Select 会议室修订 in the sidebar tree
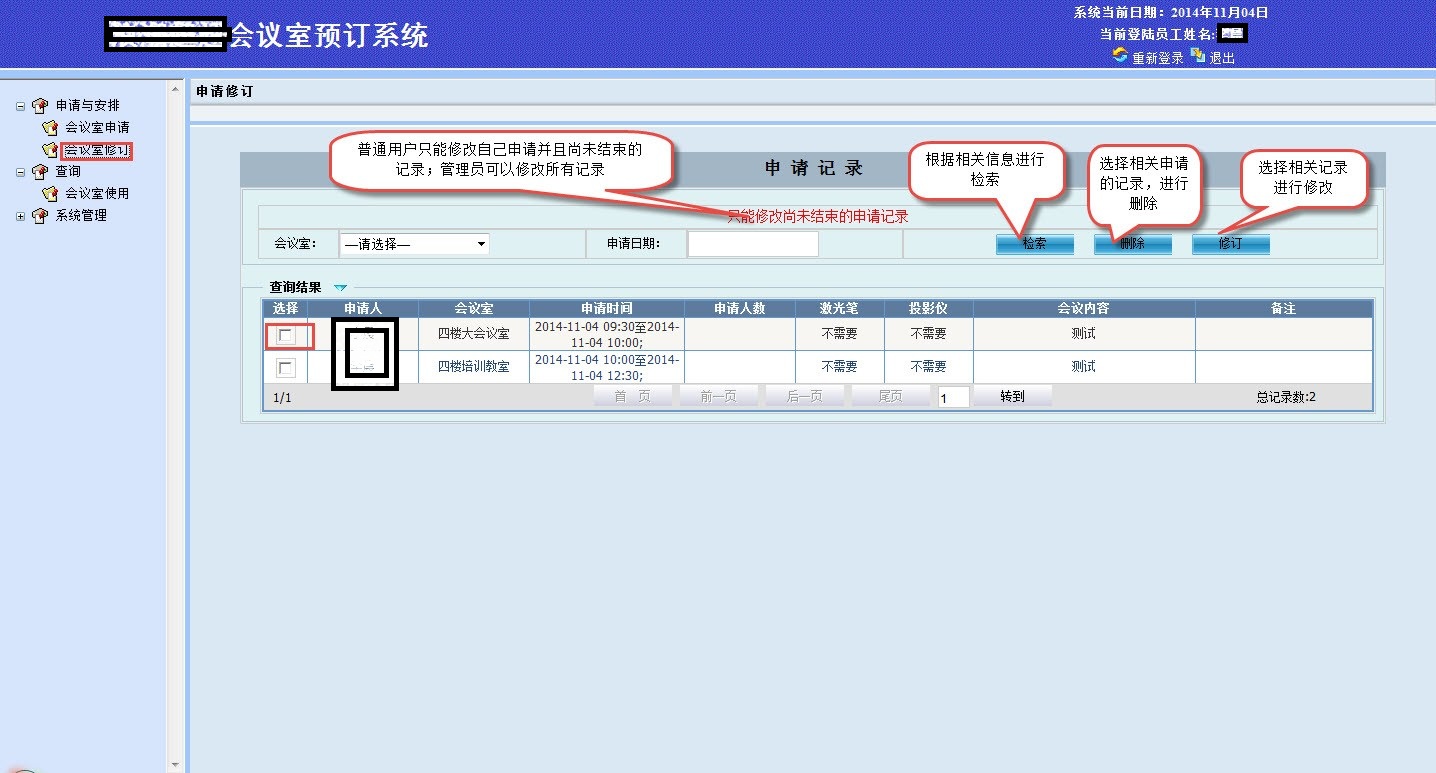 [x=97, y=150]
